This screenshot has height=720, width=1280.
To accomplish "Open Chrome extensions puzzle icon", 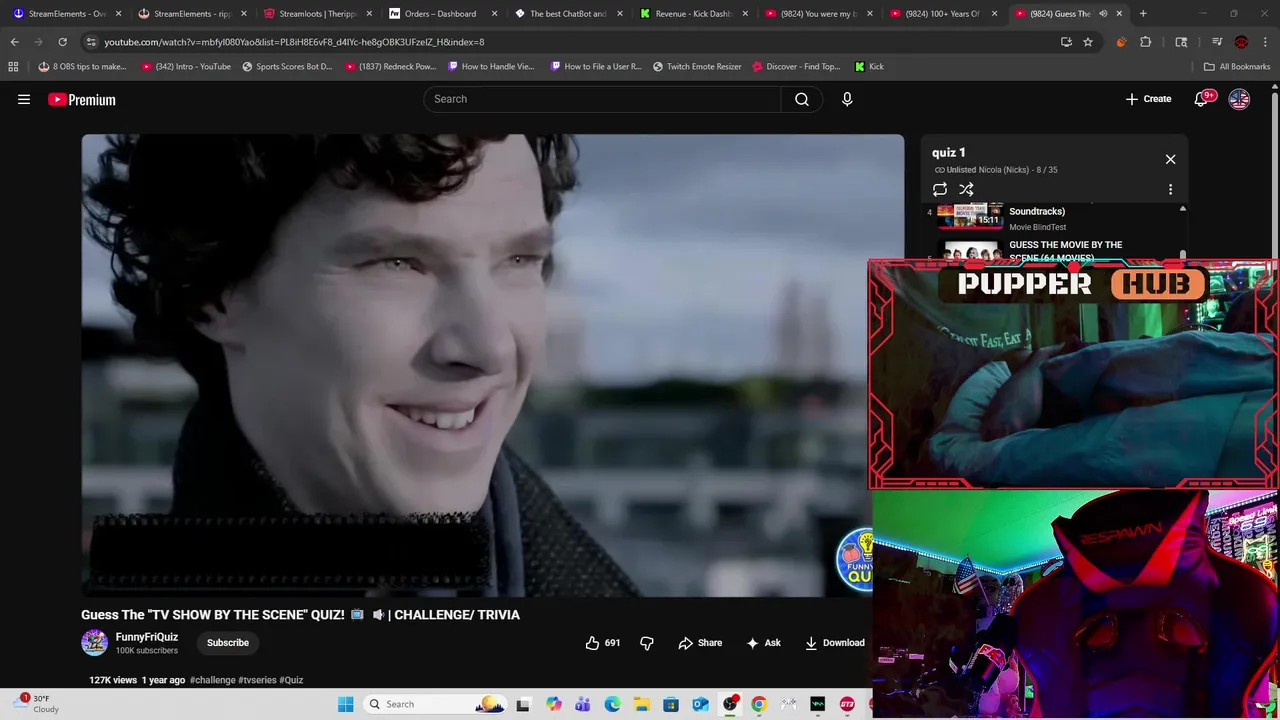I will tap(1146, 42).
